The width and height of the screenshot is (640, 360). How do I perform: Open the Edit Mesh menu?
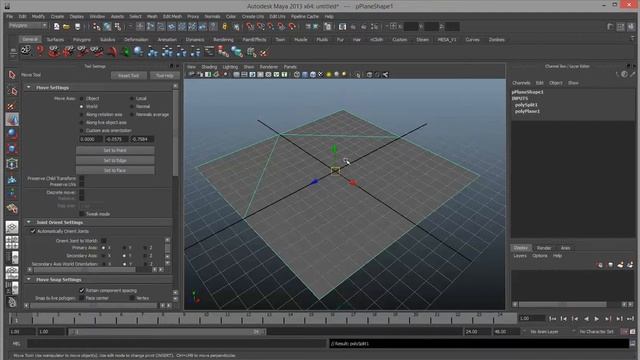172,17
